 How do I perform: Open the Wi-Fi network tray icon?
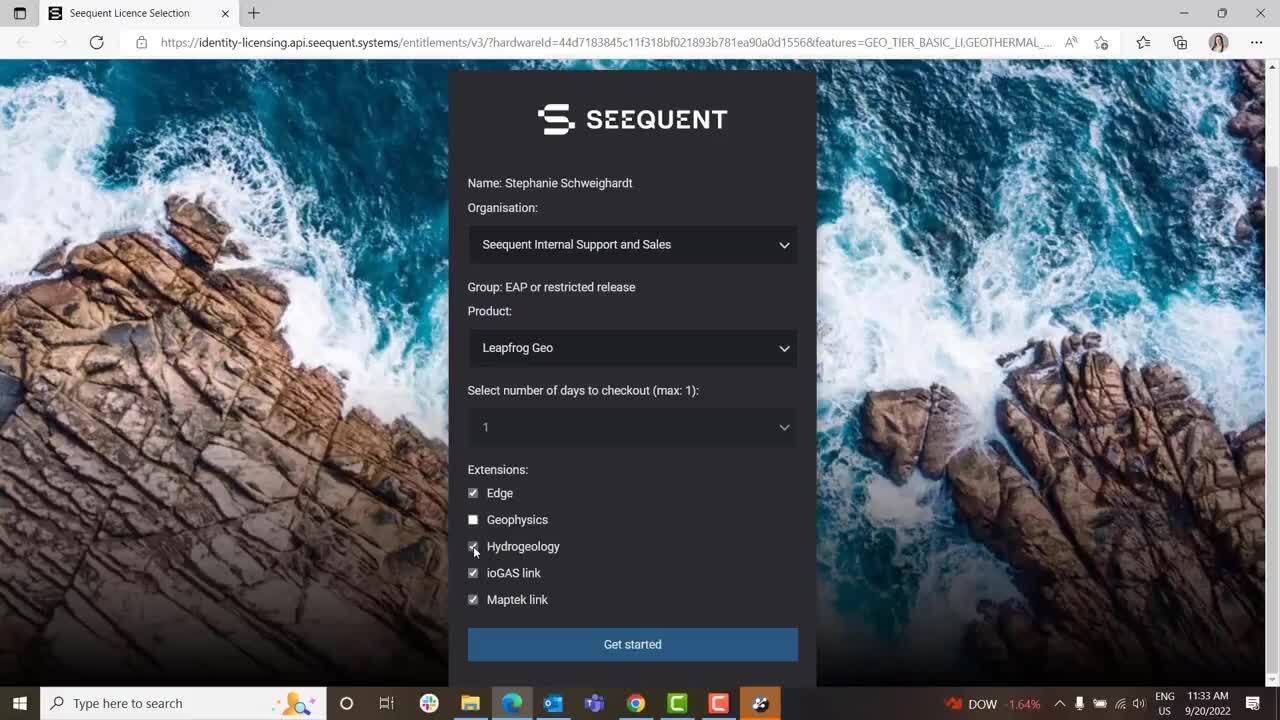coord(1120,704)
